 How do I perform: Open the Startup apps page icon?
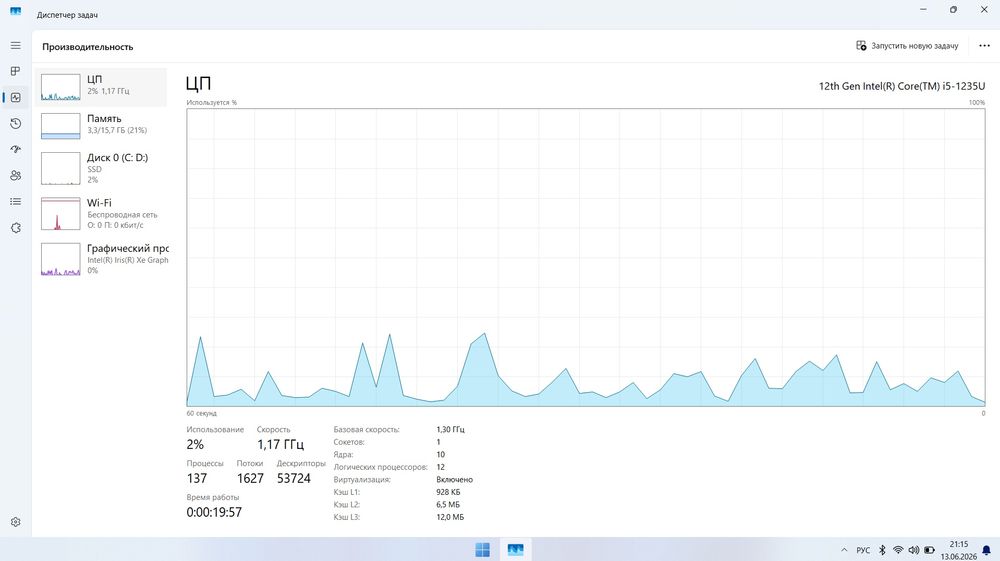tap(15, 149)
